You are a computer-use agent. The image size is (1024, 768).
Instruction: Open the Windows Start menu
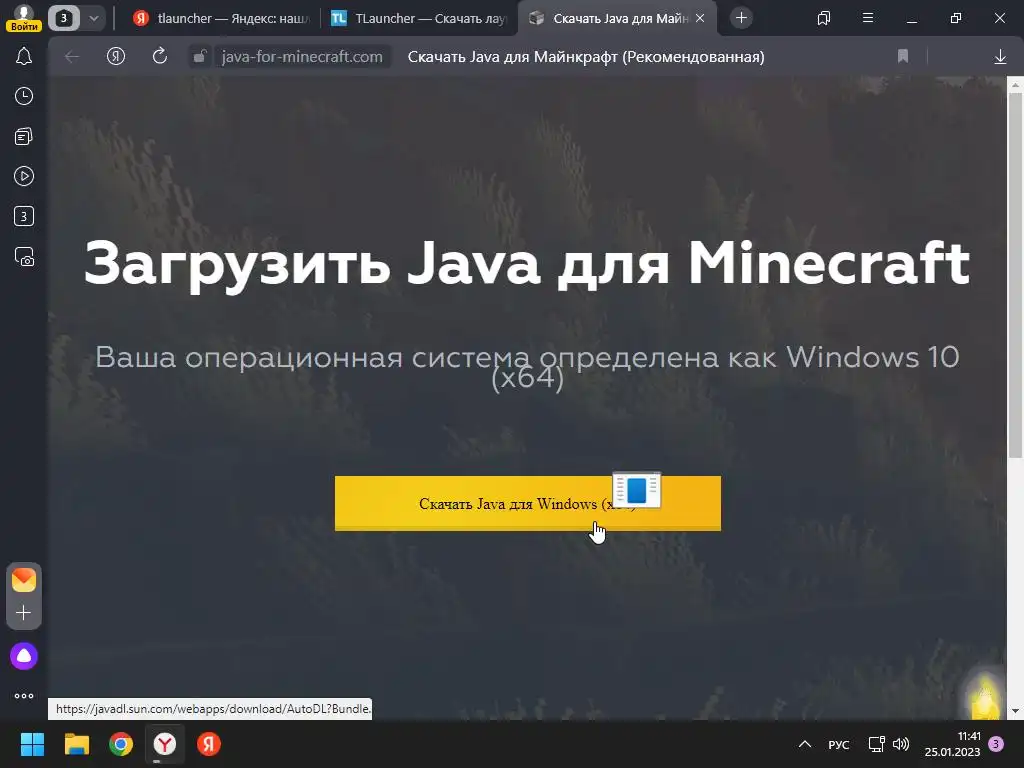click(32, 744)
